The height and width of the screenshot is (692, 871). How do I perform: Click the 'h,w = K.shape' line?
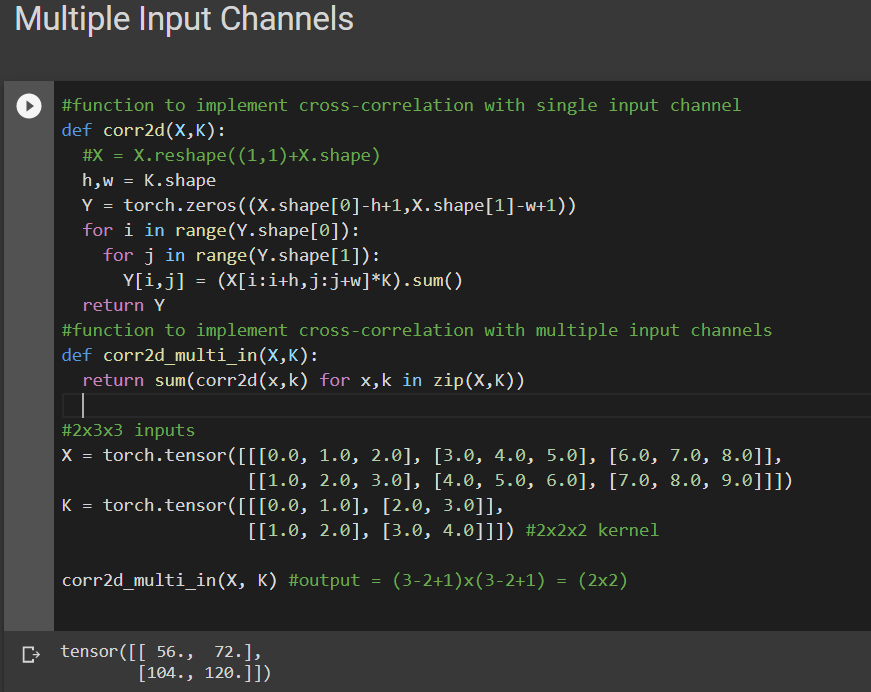(x=149, y=180)
